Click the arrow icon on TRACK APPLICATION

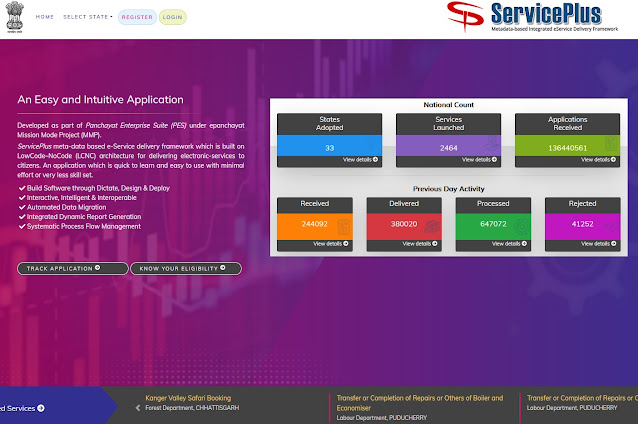coord(98,268)
